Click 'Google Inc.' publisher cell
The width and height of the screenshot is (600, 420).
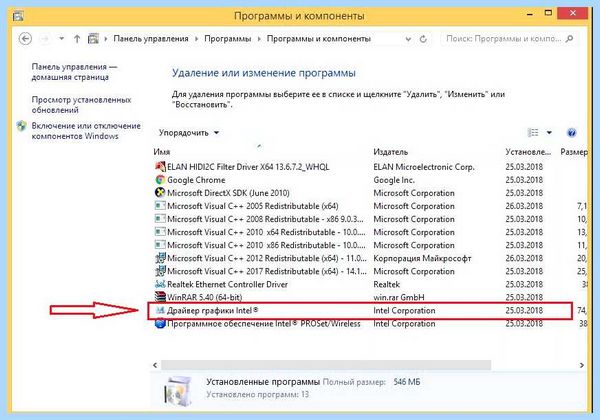click(x=394, y=180)
